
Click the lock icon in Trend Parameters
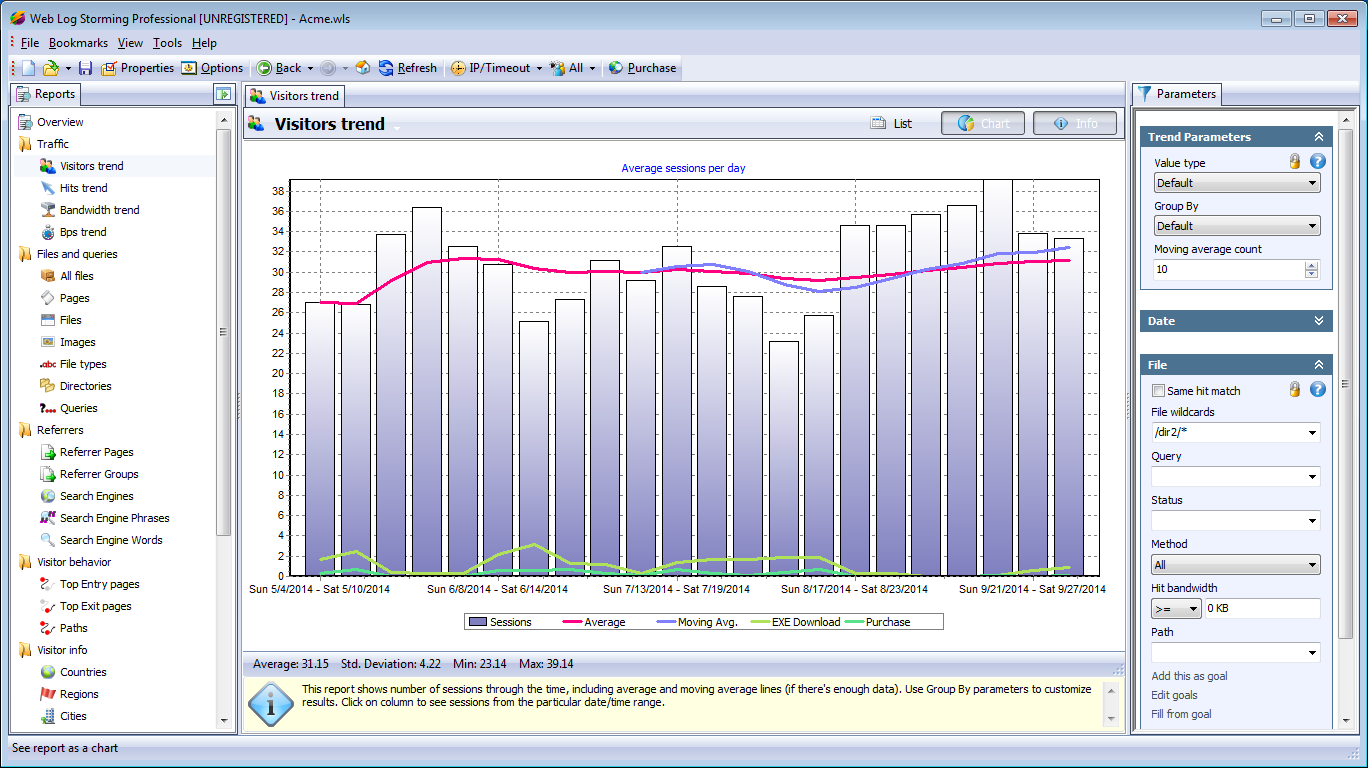[1295, 161]
